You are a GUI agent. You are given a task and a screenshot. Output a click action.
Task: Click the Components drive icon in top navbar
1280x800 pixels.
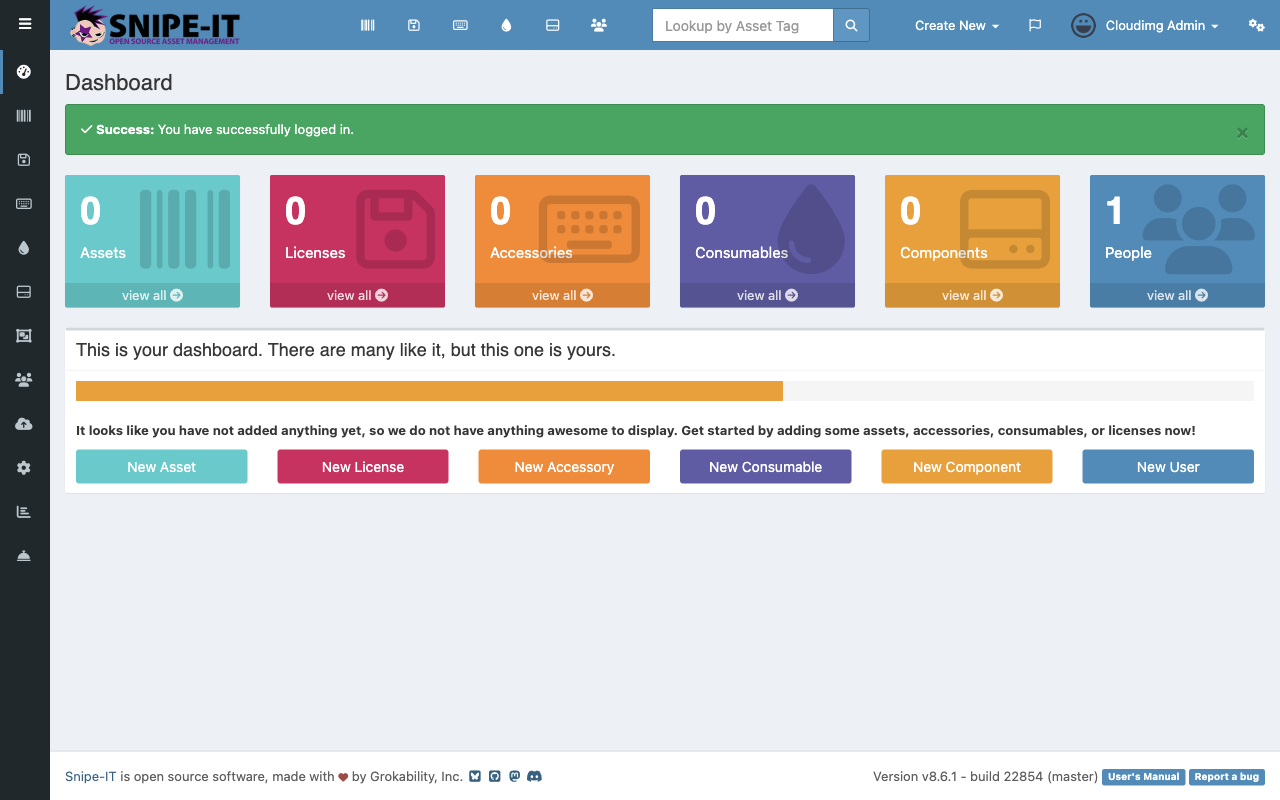point(552,25)
